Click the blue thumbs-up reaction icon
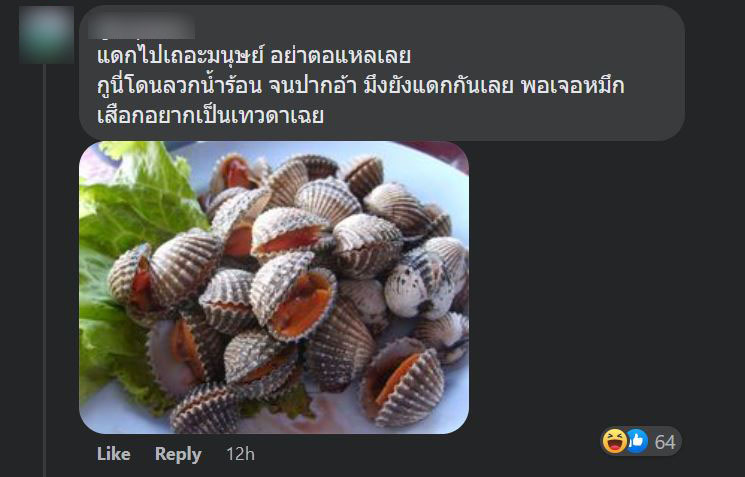The width and height of the screenshot is (745, 477). 637,441
